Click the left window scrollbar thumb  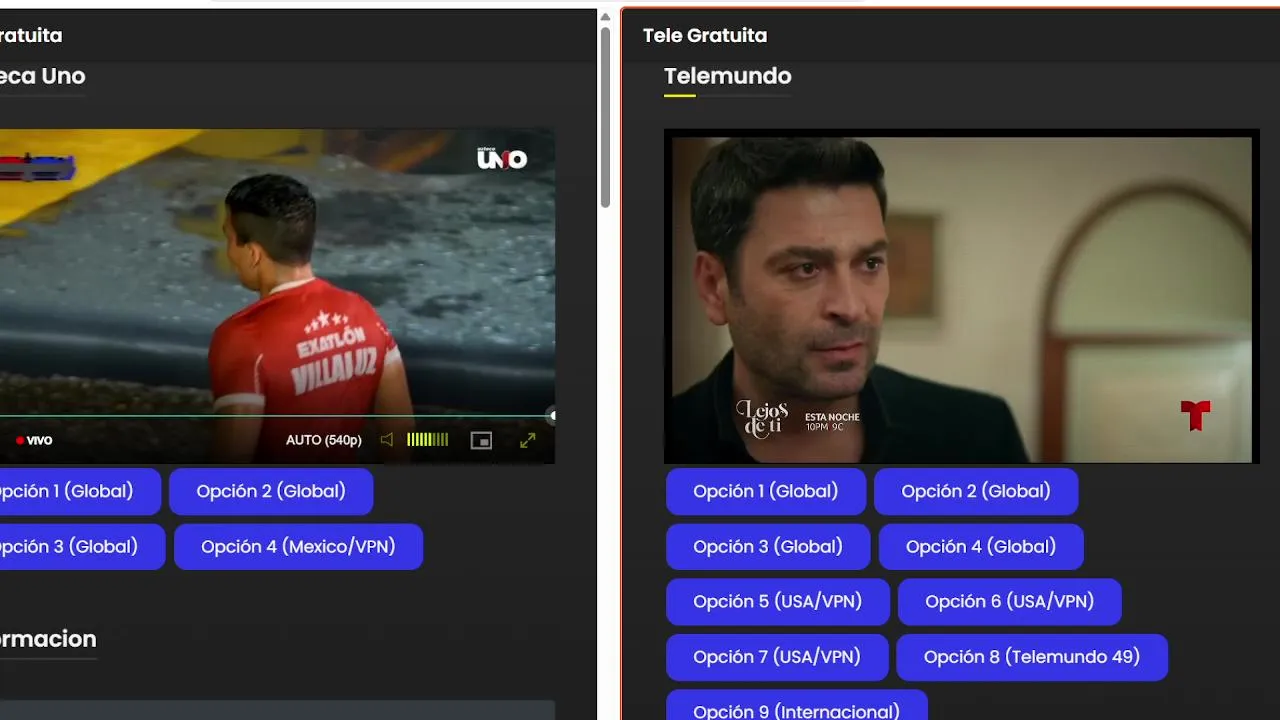coord(605,117)
